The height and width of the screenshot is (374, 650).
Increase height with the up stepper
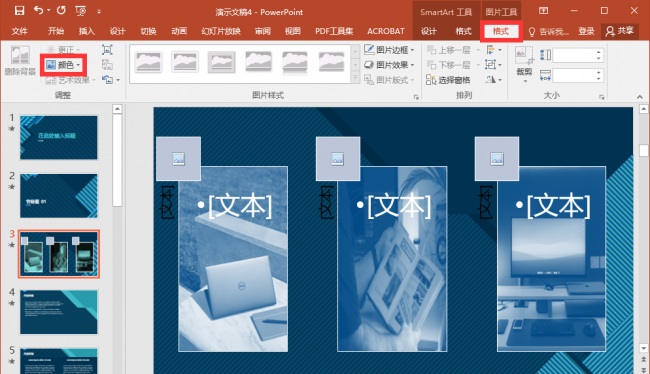pyautogui.click(x=599, y=52)
